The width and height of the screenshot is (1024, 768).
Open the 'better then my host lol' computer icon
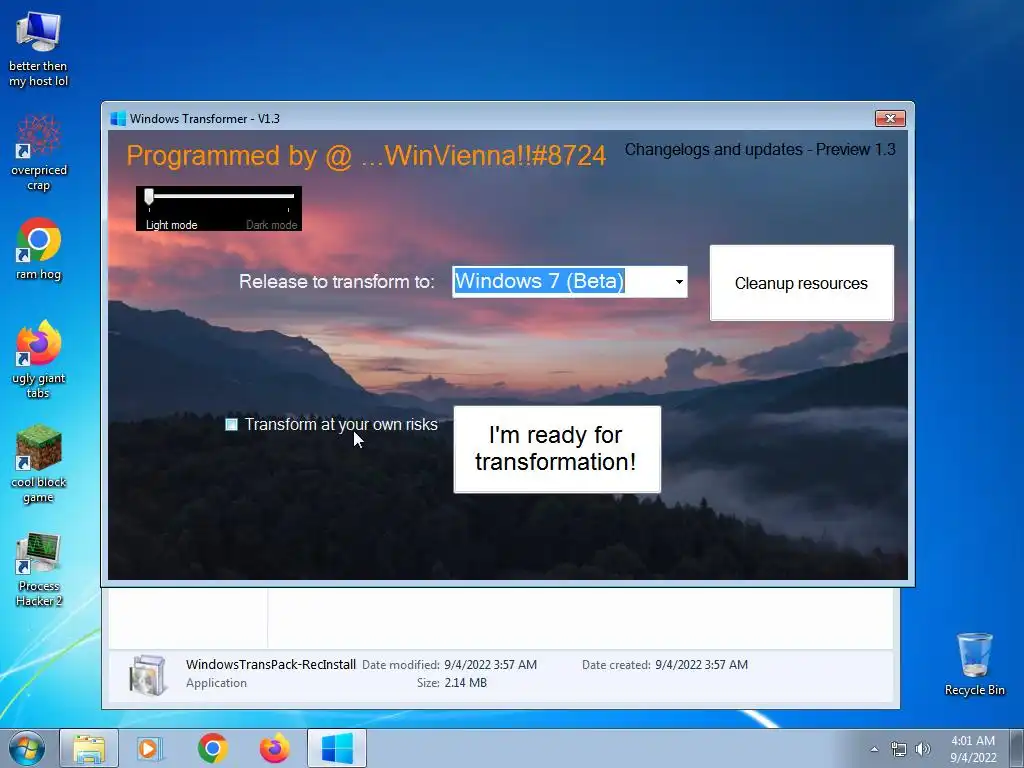pyautogui.click(x=38, y=48)
